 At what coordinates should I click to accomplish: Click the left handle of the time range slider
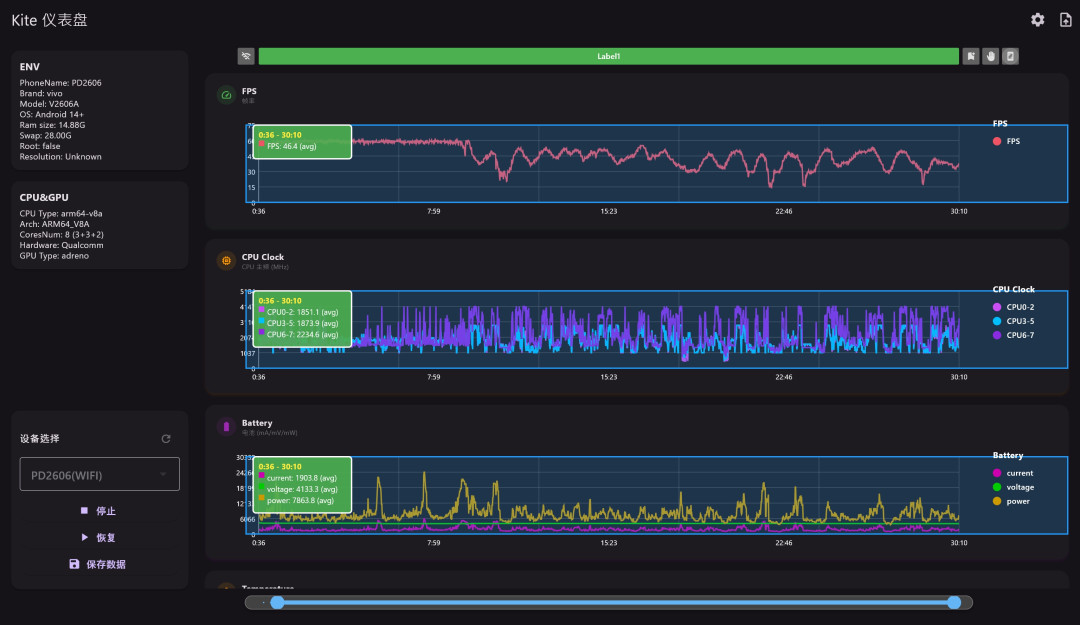point(277,603)
